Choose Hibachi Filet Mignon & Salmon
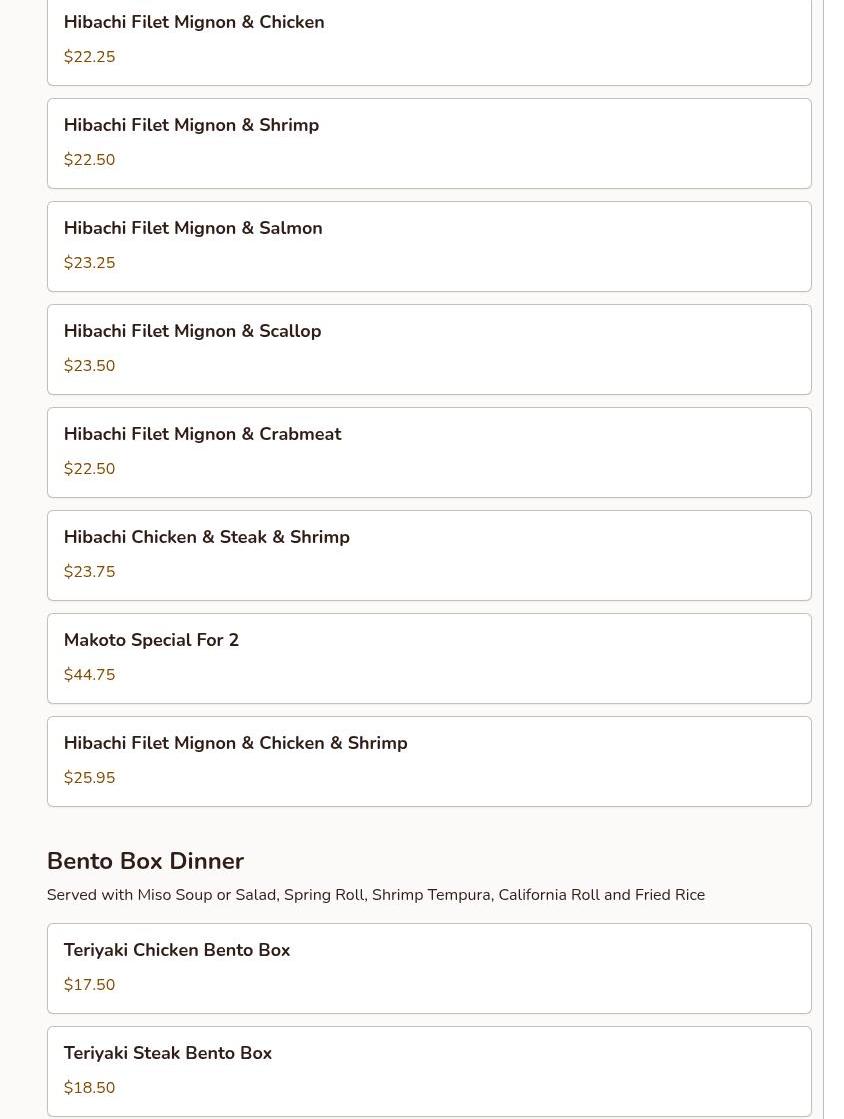844x1119 pixels. point(429,246)
